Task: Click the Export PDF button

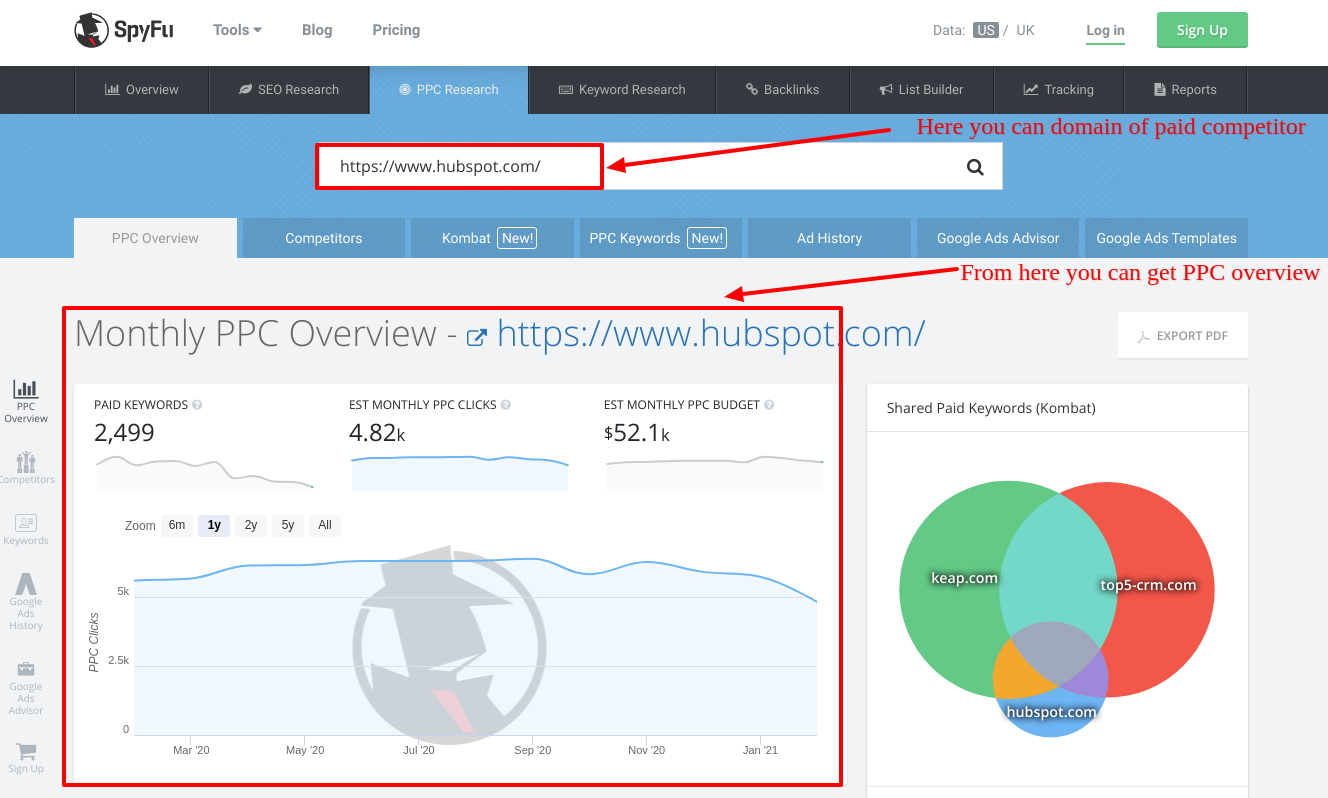Action: coord(1183,336)
